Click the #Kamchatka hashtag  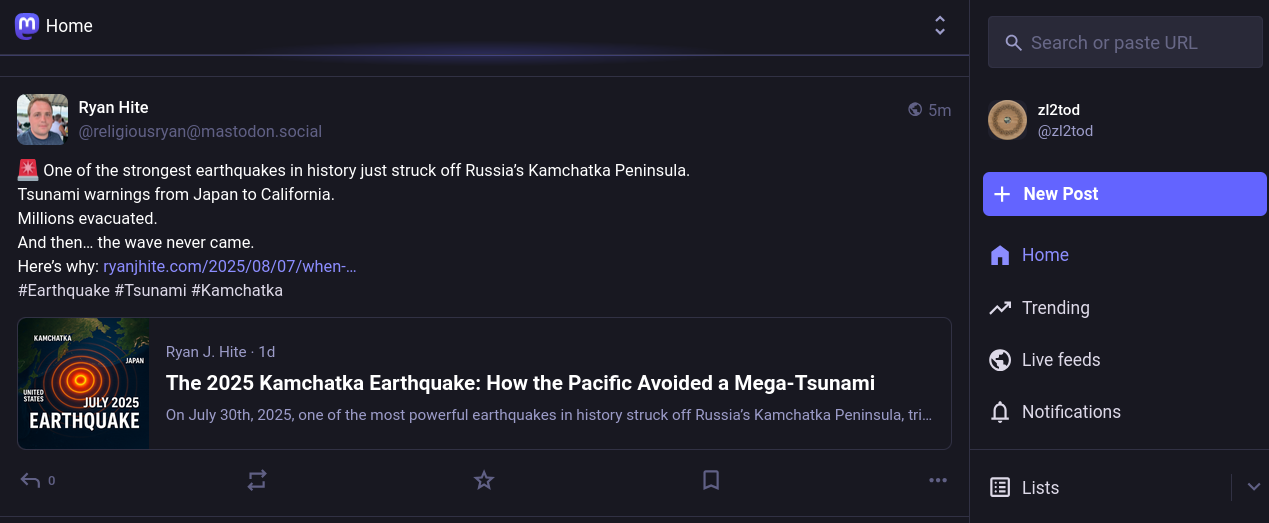237,291
